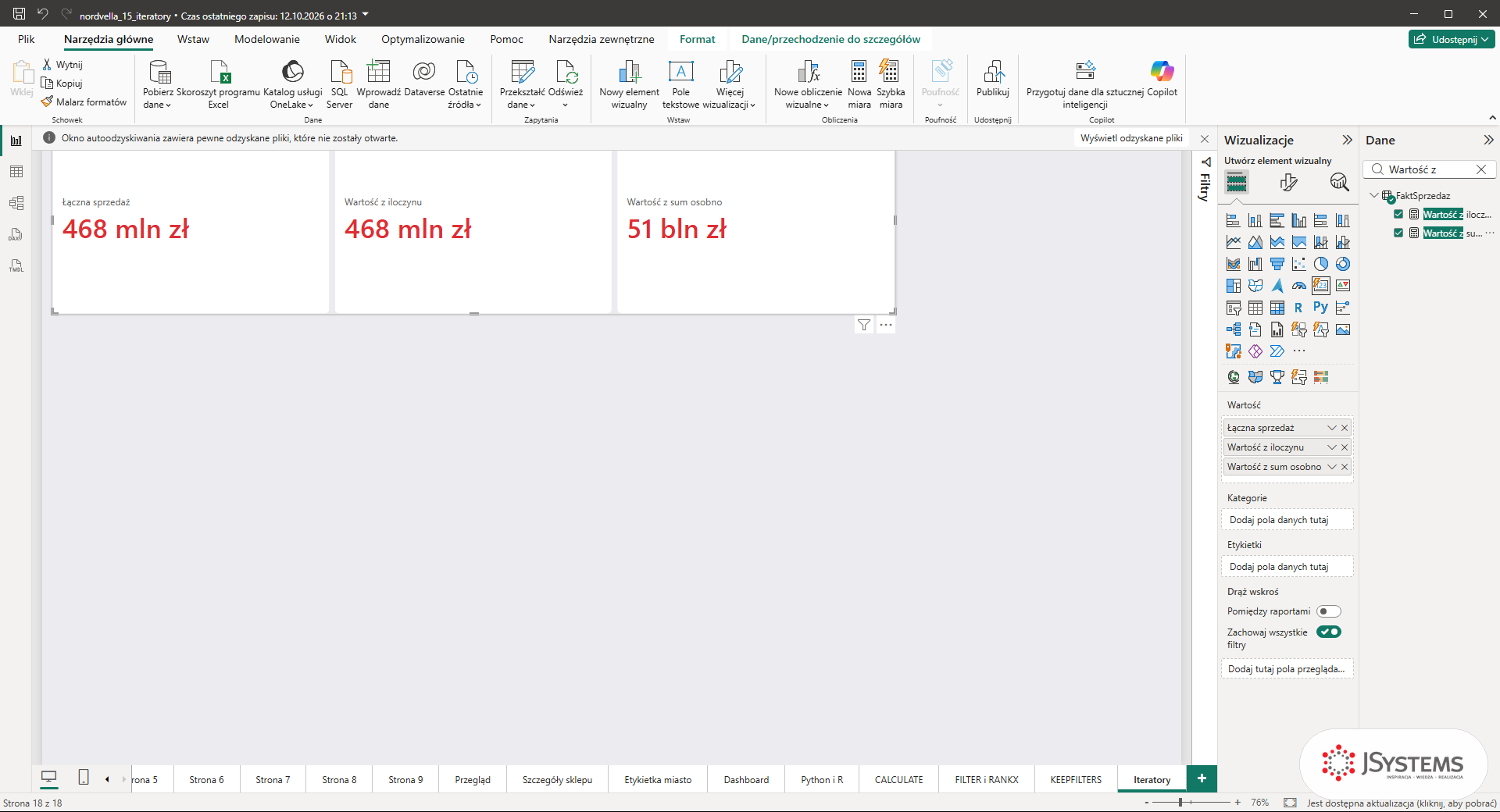Select the donut chart visual
1500x812 pixels.
(x=1342, y=264)
